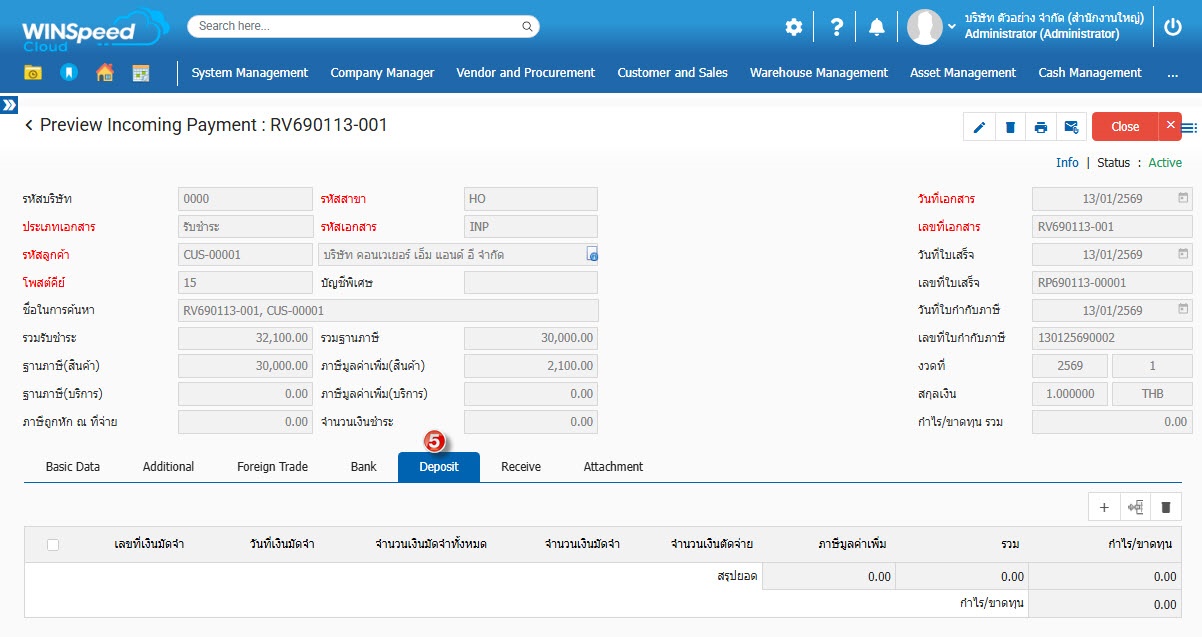Expand the user profile dropdown arrow
Image resolution: width=1202 pixels, height=637 pixels.
951,27
